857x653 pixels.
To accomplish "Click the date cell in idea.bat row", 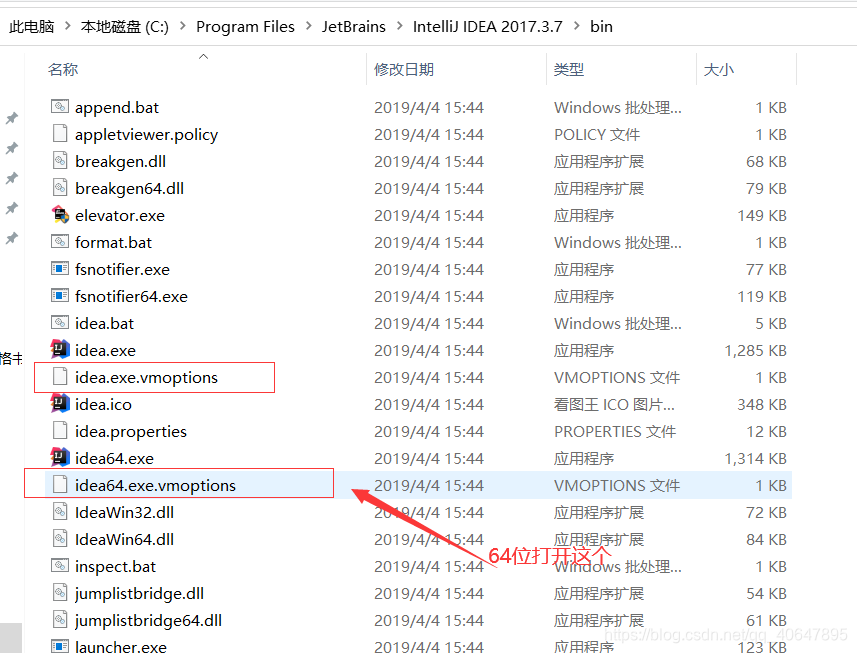I will click(429, 323).
